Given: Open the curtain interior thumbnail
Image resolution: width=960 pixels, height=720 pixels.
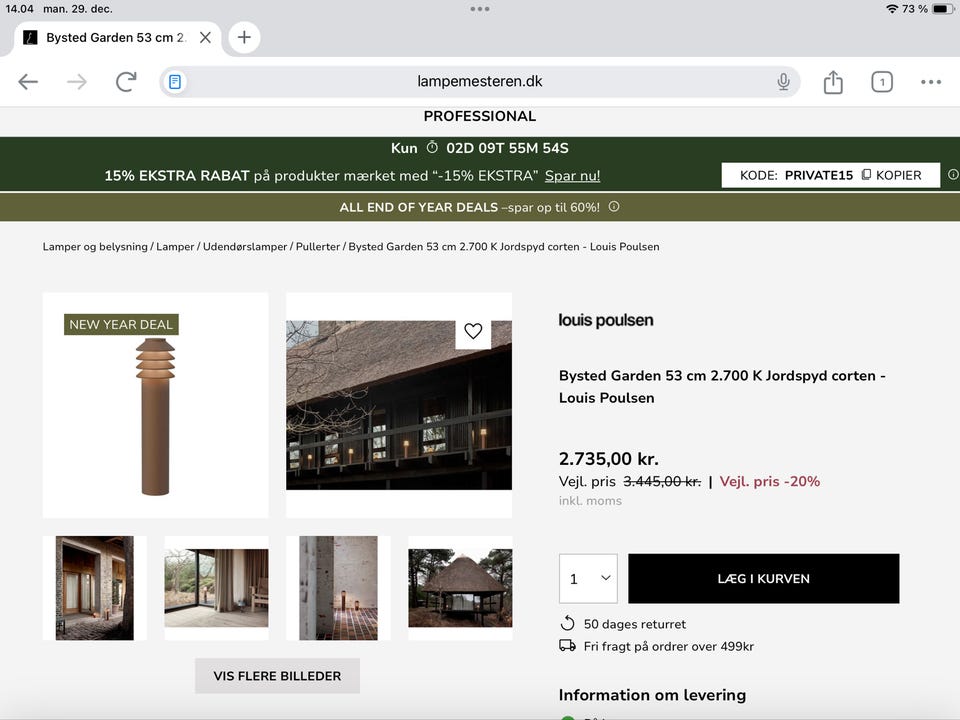Looking at the screenshot, I should pyautogui.click(x=216, y=588).
